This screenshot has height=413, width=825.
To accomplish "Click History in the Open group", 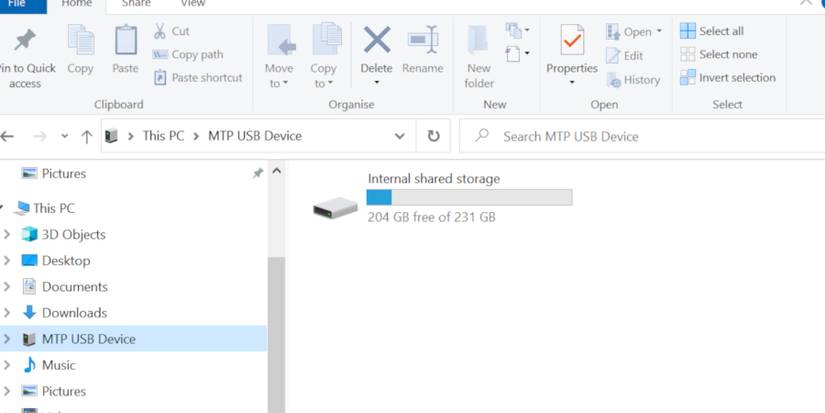I will pyautogui.click(x=633, y=80).
